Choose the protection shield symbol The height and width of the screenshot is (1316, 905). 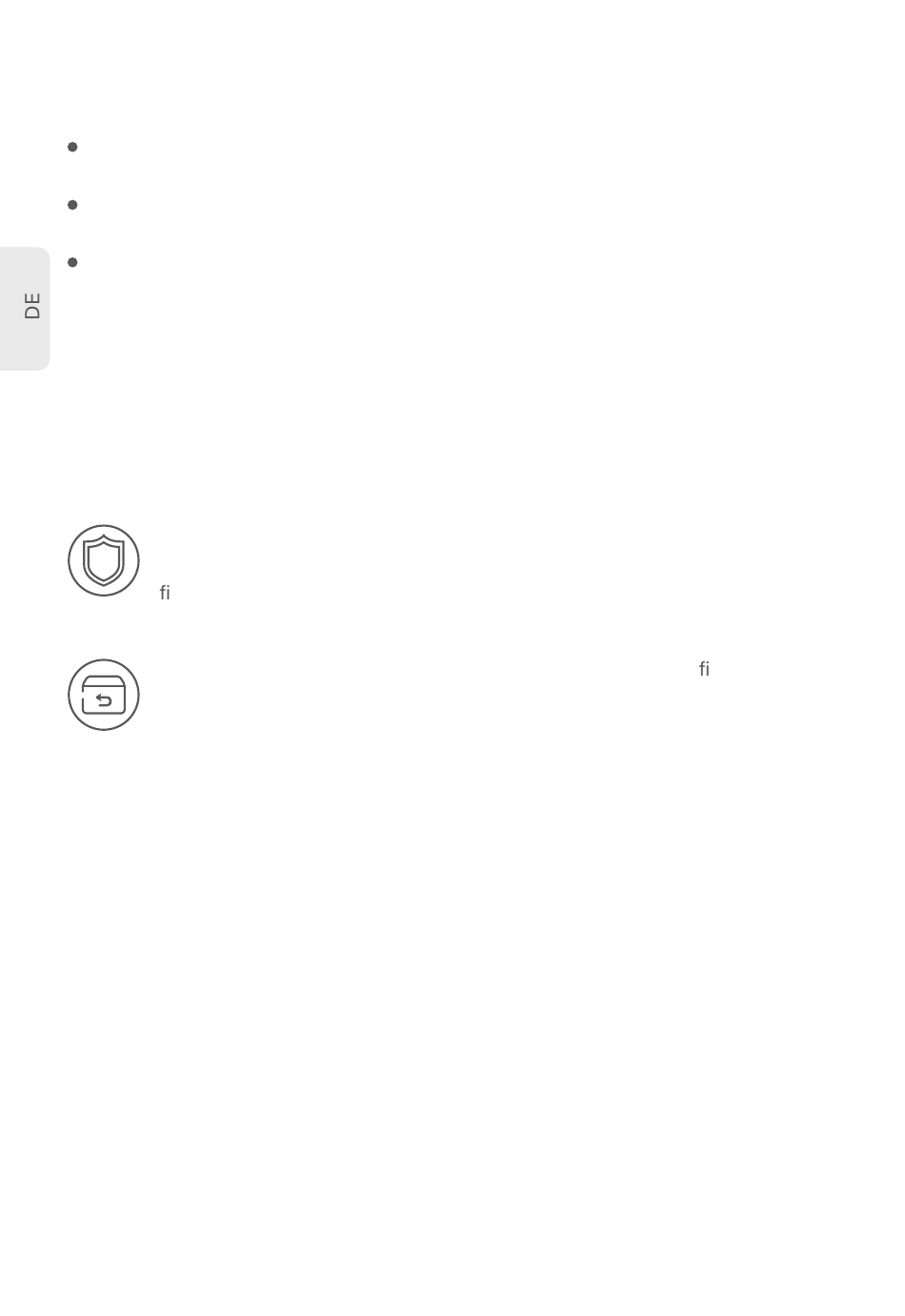(x=104, y=560)
